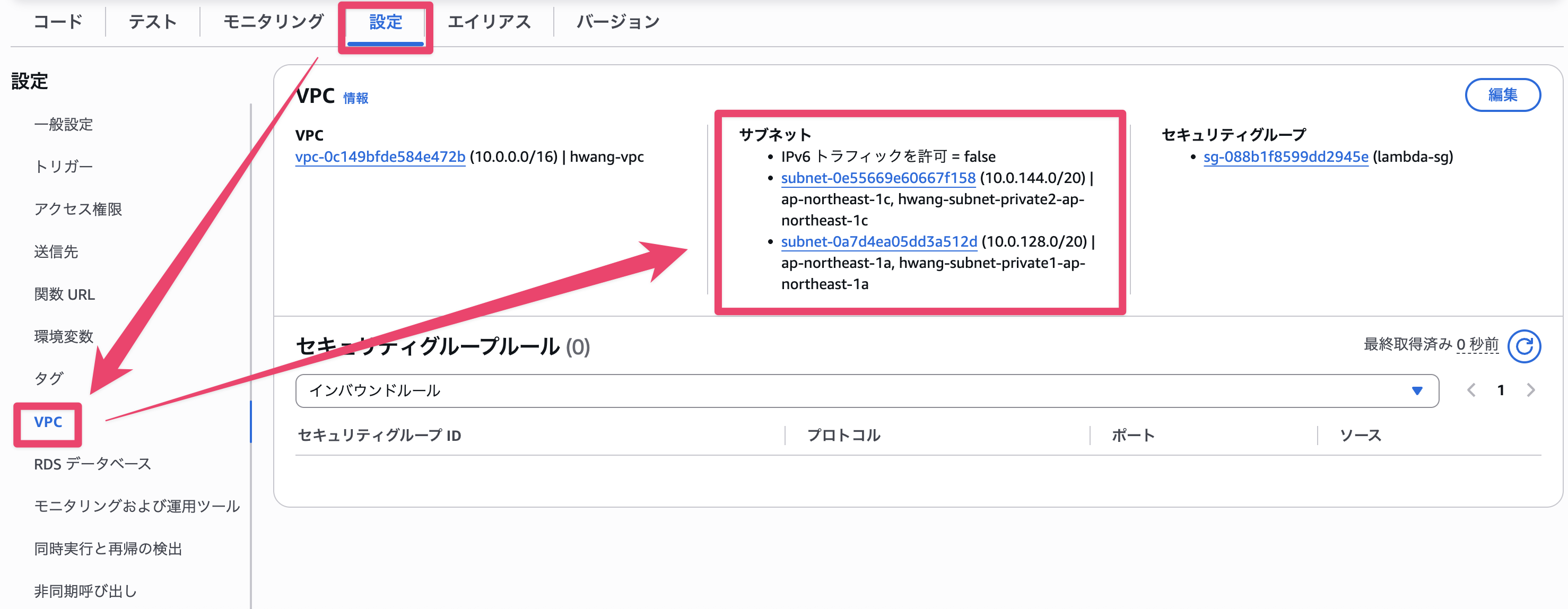
Task: Open security group sg-088b1f8599dd2945e link
Action: (1286, 156)
